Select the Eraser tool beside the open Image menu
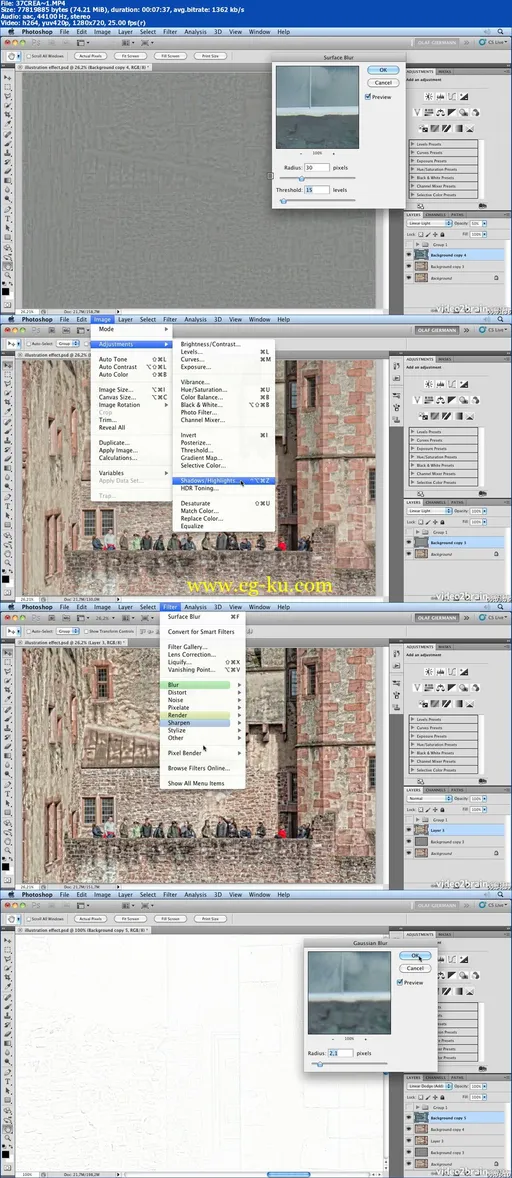The height and width of the screenshot is (1178, 512). point(8,458)
